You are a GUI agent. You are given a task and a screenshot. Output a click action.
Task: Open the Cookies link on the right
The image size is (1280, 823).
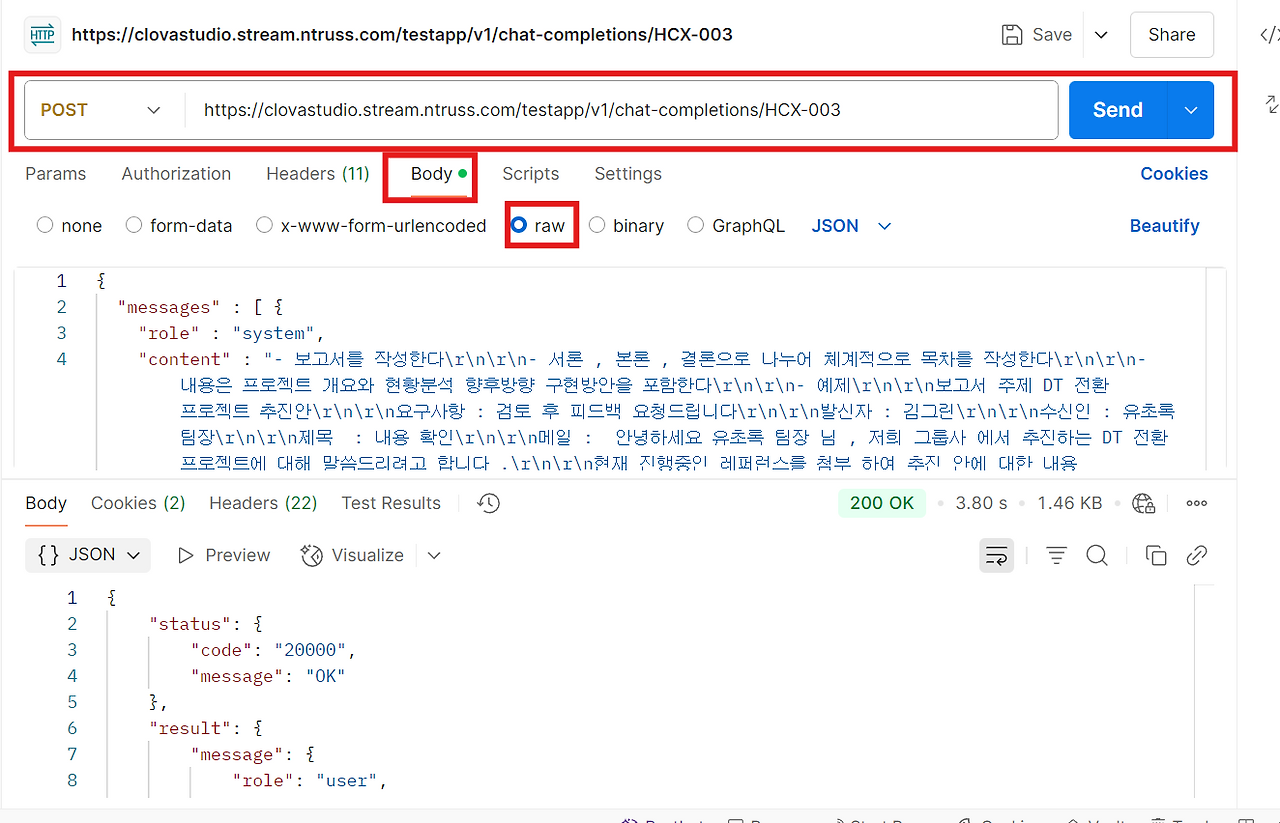1174,174
